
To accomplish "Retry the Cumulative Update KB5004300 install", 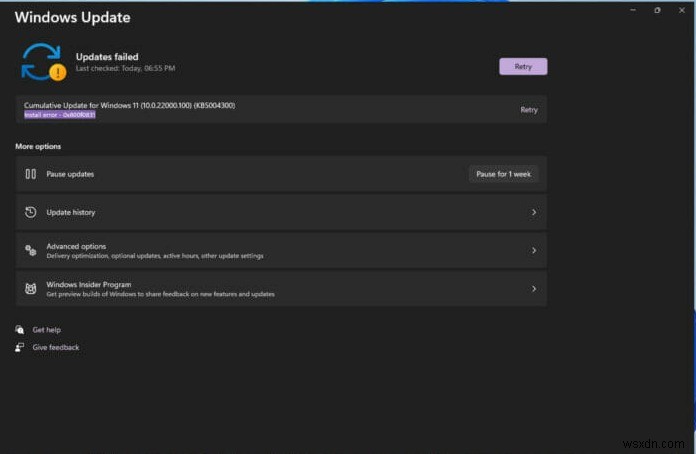I will pyautogui.click(x=529, y=110).
